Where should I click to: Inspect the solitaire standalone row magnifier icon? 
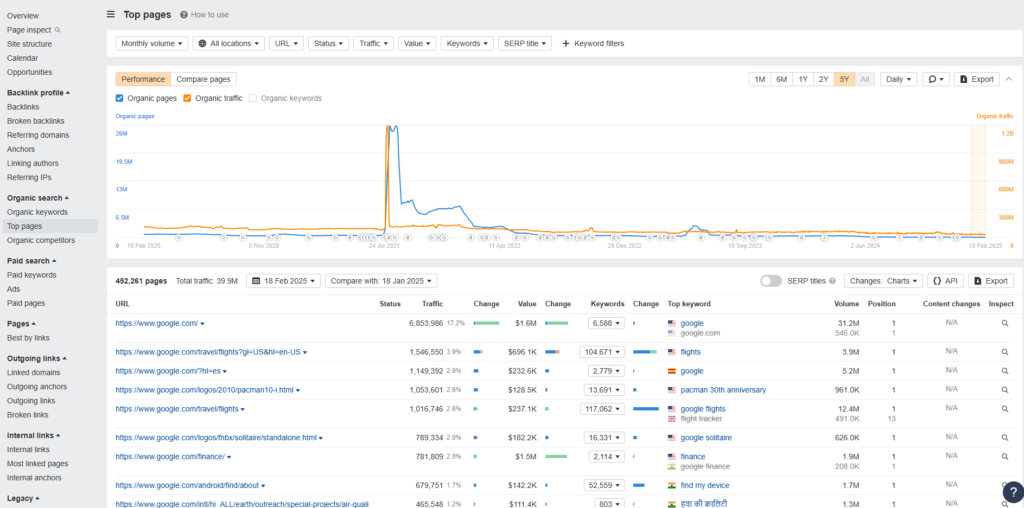coord(1004,437)
